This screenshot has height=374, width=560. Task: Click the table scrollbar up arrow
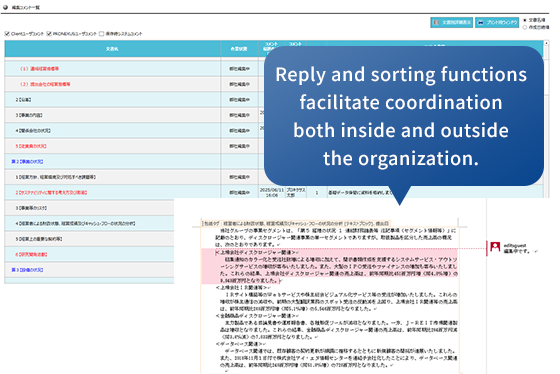pos(546,43)
